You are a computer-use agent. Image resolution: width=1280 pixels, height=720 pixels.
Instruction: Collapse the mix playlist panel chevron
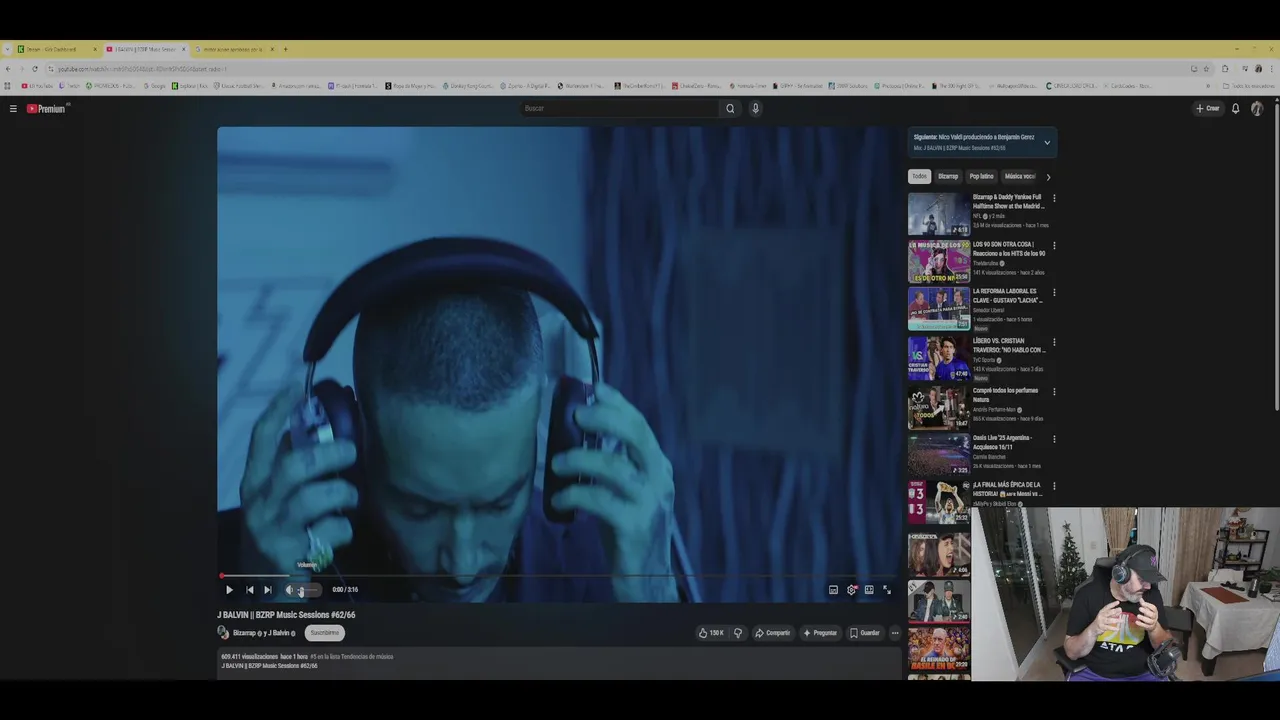point(1047,142)
